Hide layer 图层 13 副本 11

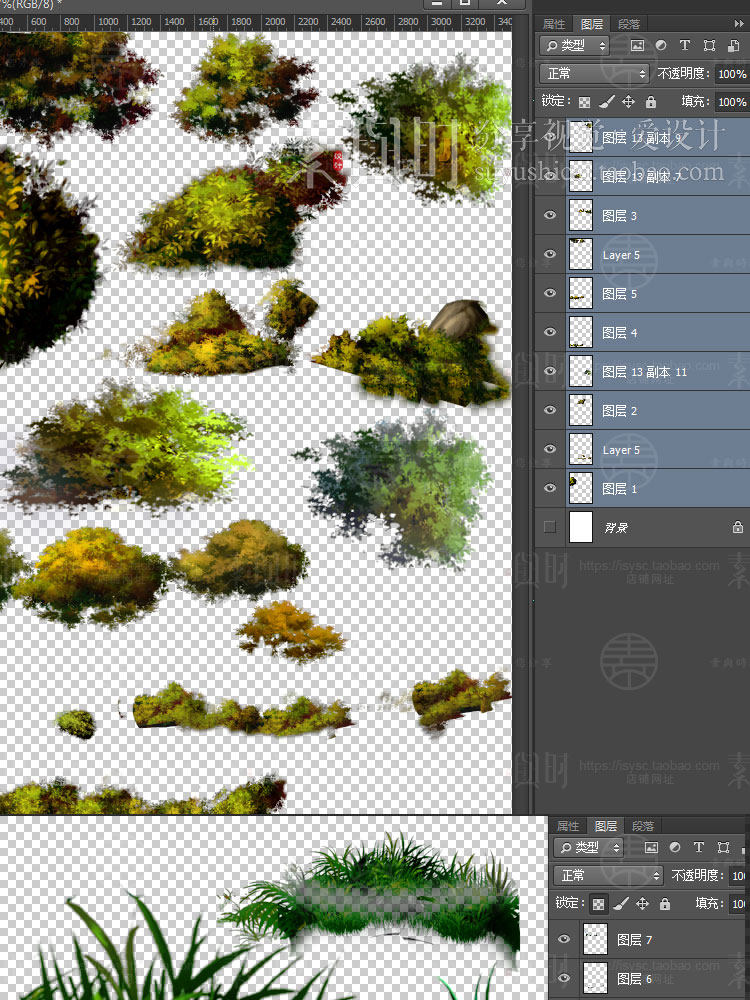550,371
